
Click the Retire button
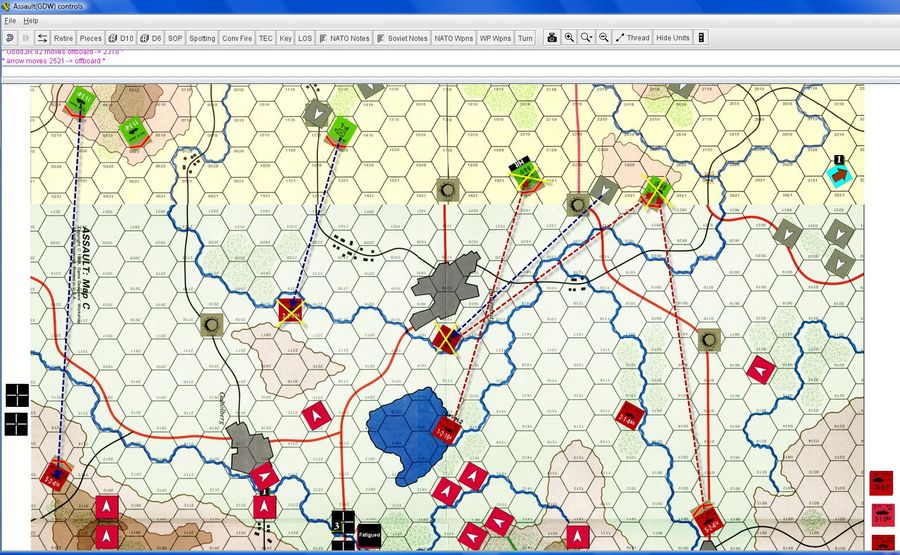[63, 38]
